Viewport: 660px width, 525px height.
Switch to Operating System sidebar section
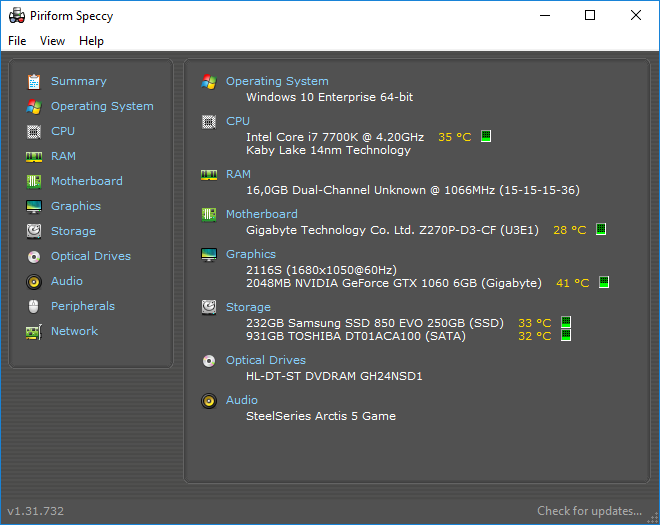102,106
